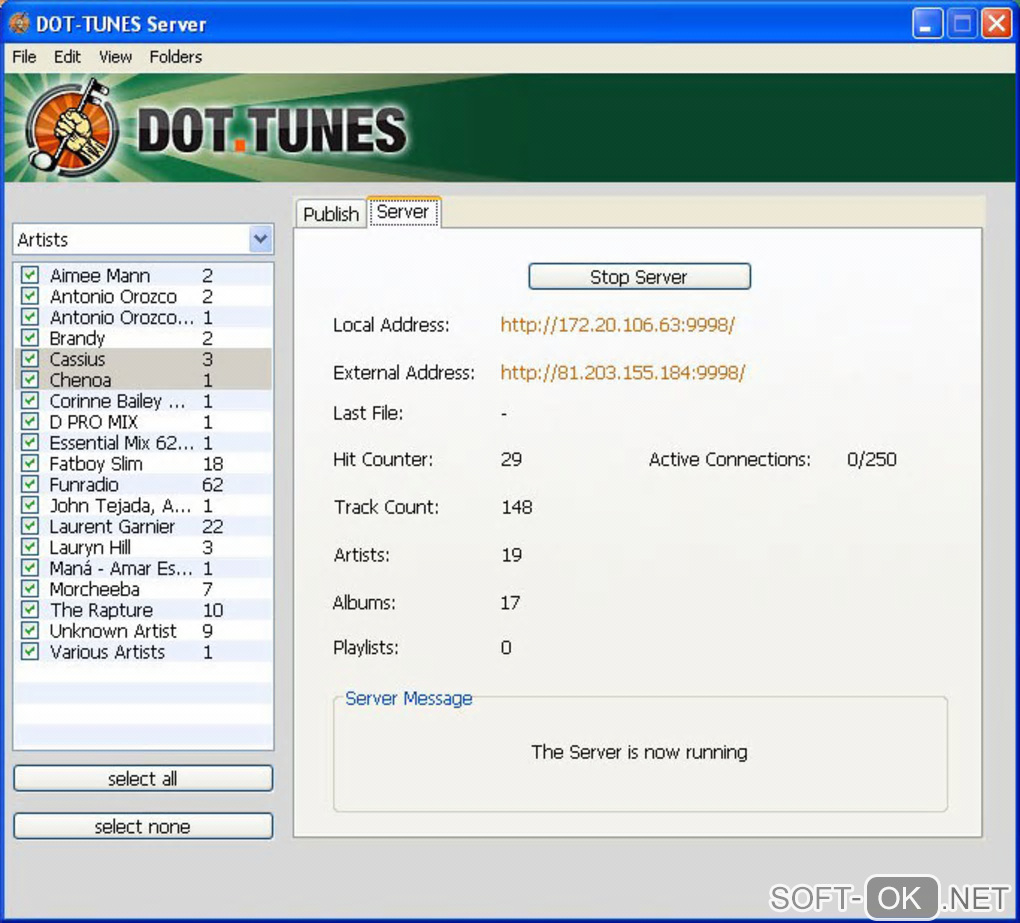This screenshot has height=923, width=1020.
Task: Click the Playlists value 0
Action: coord(506,648)
